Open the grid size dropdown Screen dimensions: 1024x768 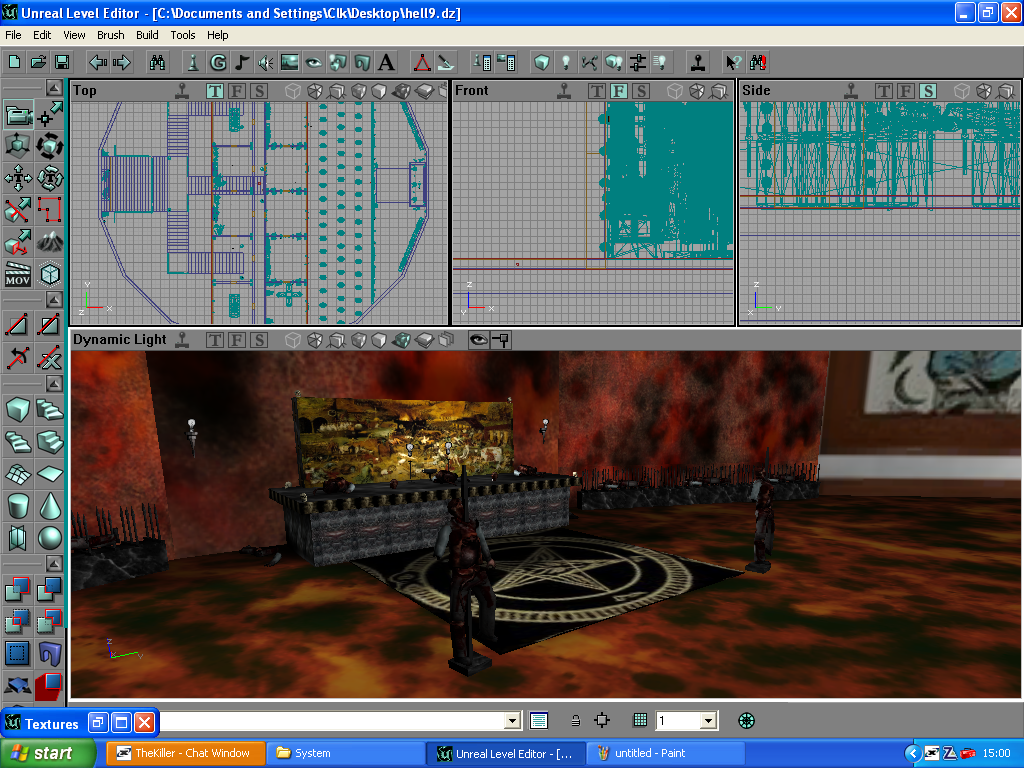[708, 721]
